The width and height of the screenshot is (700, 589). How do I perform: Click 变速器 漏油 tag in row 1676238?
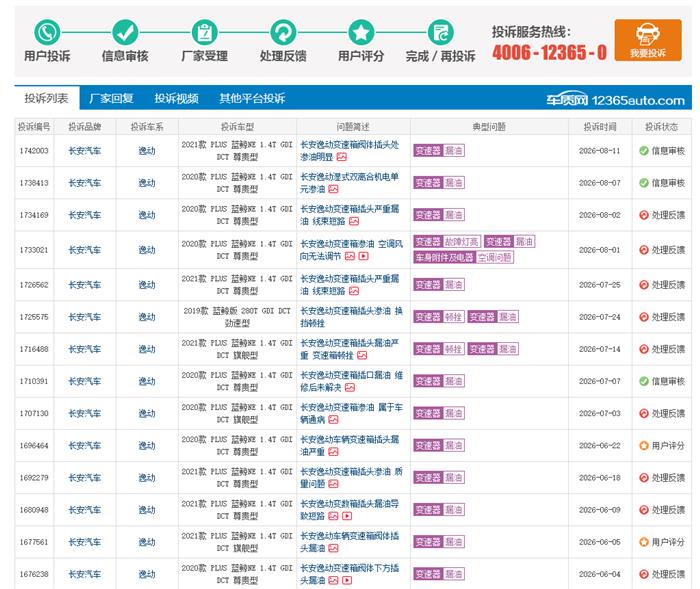[x=439, y=574]
